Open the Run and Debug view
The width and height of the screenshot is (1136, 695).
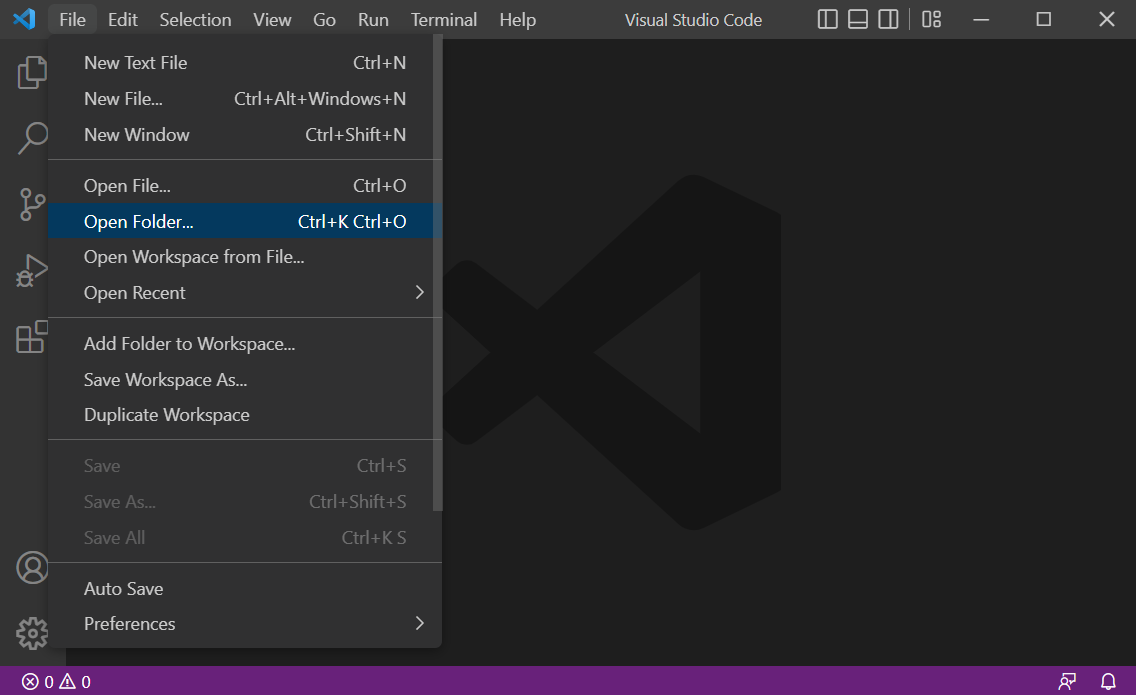[x=32, y=270]
